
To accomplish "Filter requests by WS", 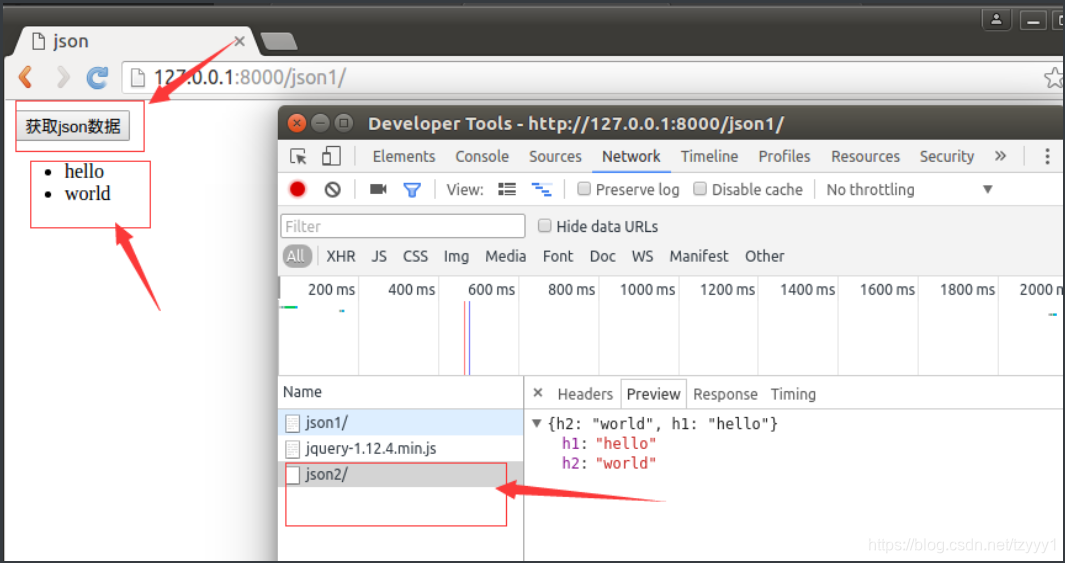I will [x=642, y=256].
